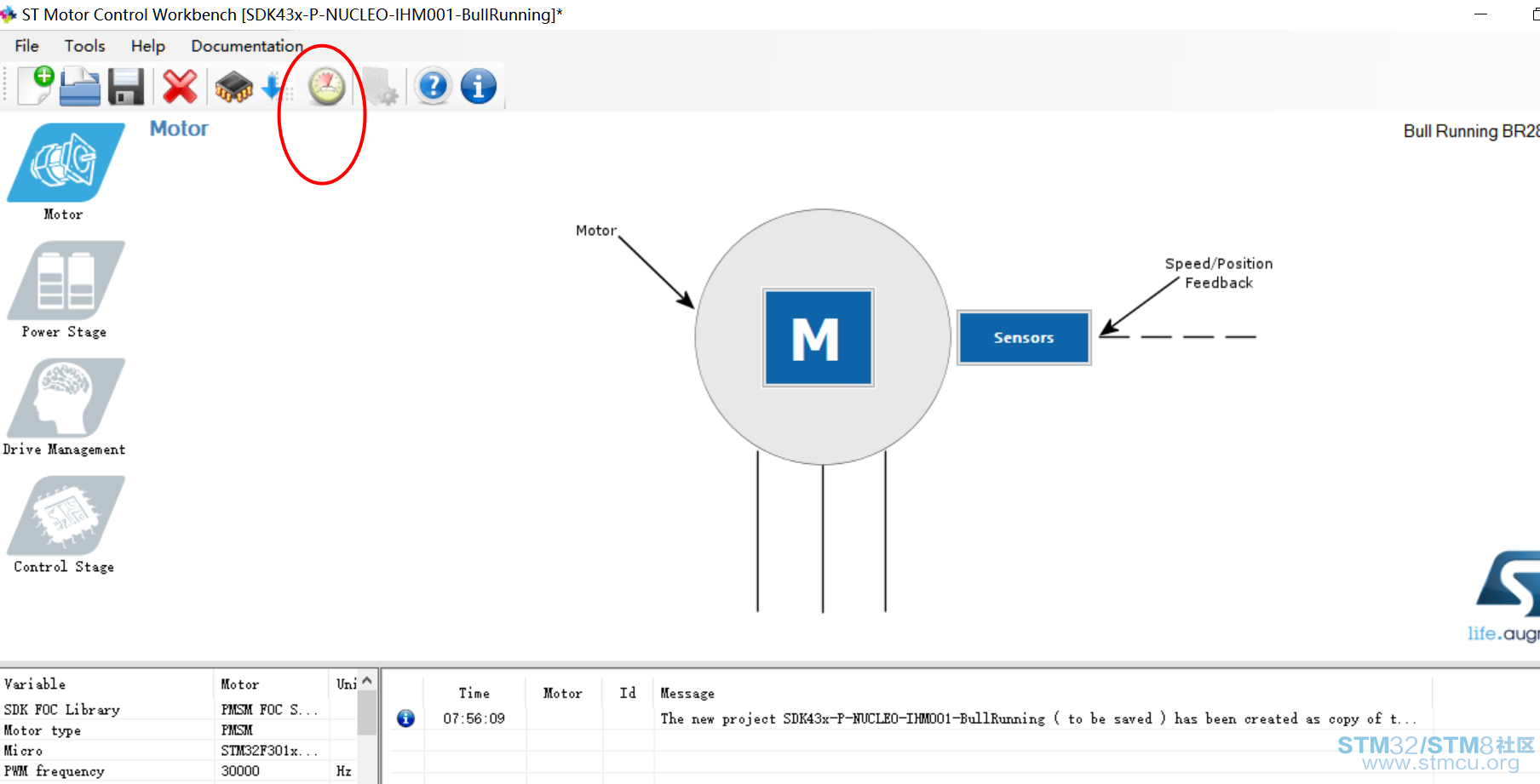Select the Motor section in the sidebar
The height and width of the screenshot is (784, 1540).
tap(65, 172)
